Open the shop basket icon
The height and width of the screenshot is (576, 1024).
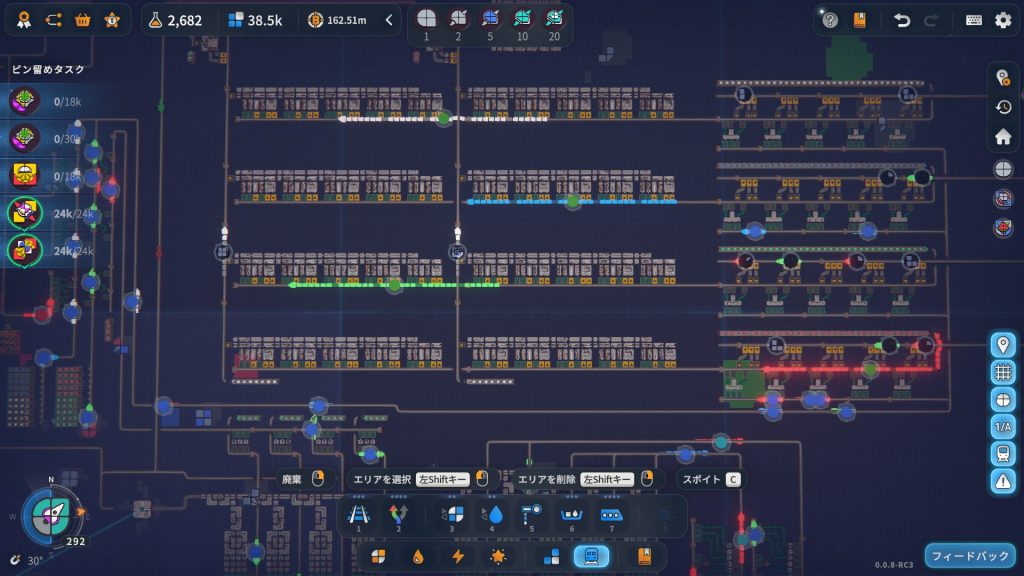pyautogui.click(x=83, y=20)
